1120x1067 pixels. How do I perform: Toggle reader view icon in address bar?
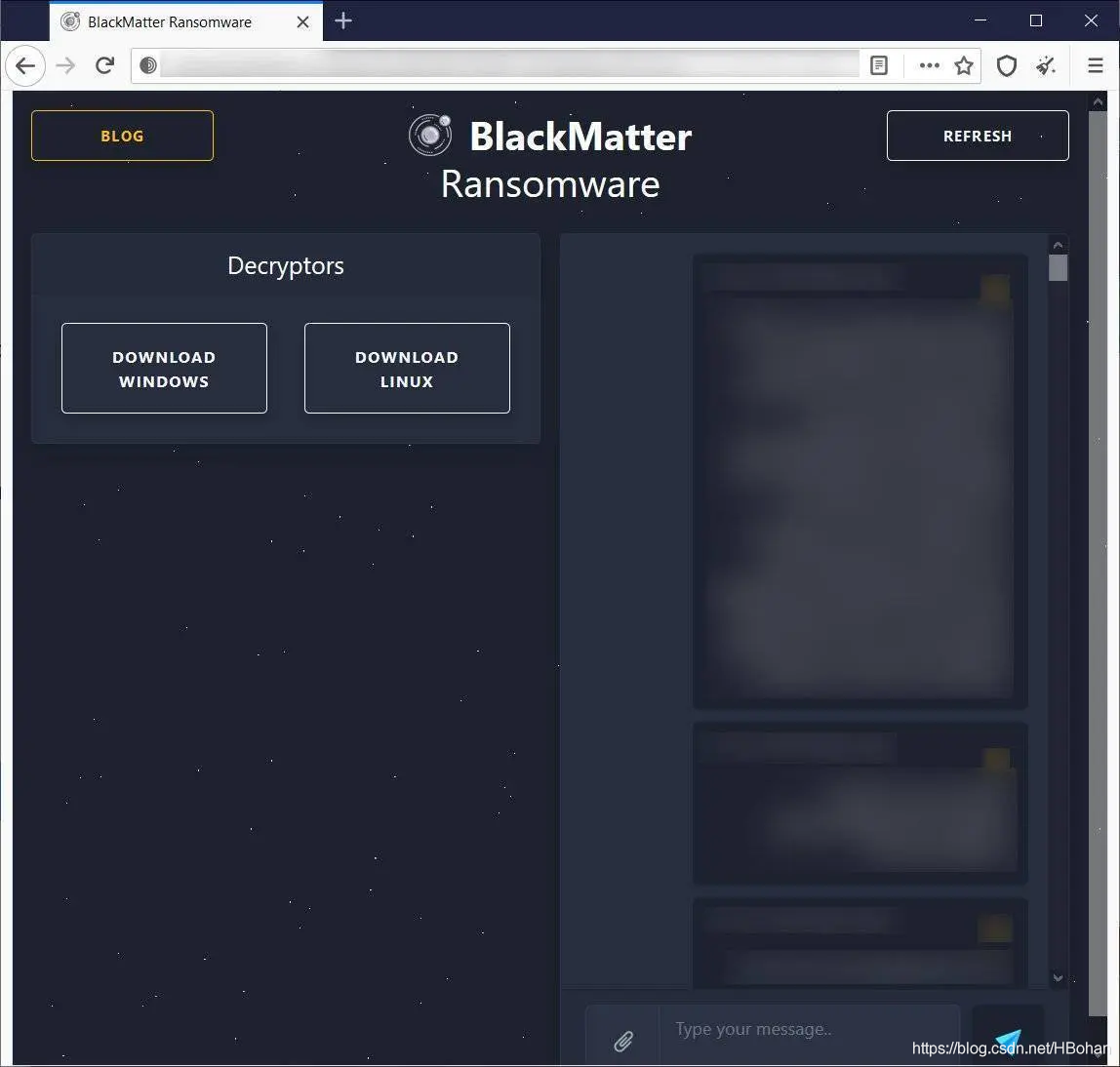pyautogui.click(x=879, y=65)
